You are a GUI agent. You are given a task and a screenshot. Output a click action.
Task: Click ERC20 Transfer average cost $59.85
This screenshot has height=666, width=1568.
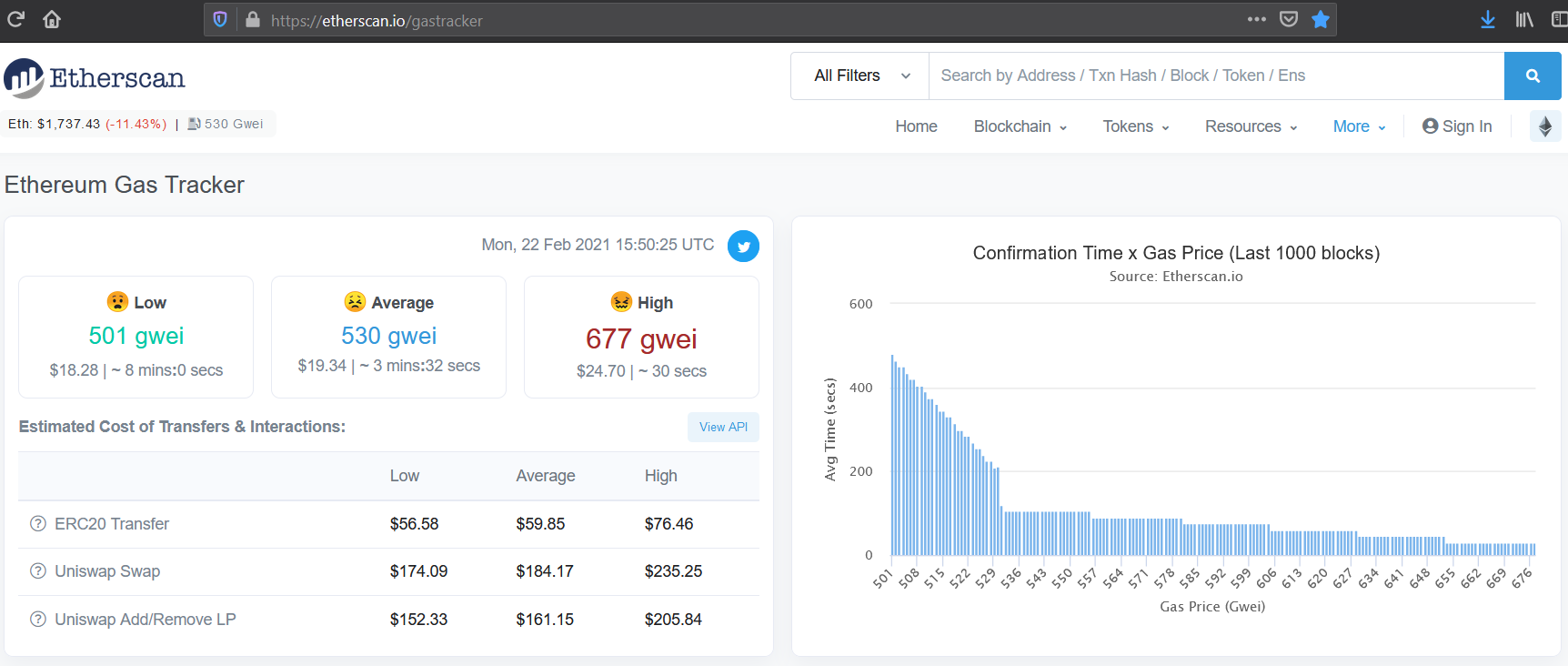tap(540, 524)
